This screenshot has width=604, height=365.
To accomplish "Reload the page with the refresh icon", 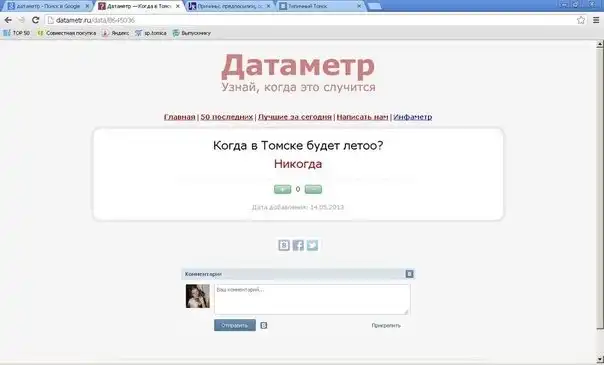I will click(35, 20).
